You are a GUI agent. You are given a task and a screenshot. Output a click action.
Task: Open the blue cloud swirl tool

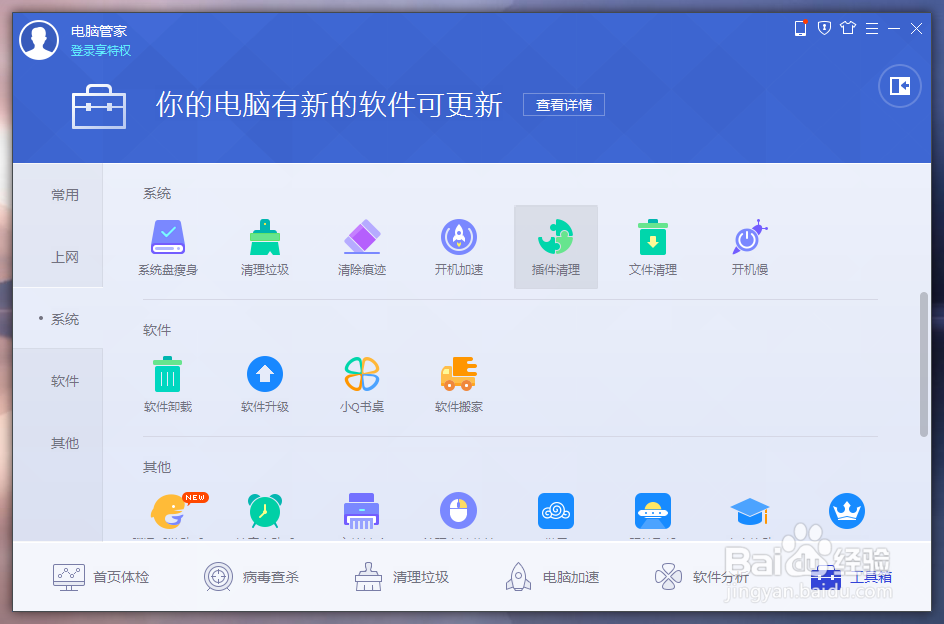tap(556, 511)
